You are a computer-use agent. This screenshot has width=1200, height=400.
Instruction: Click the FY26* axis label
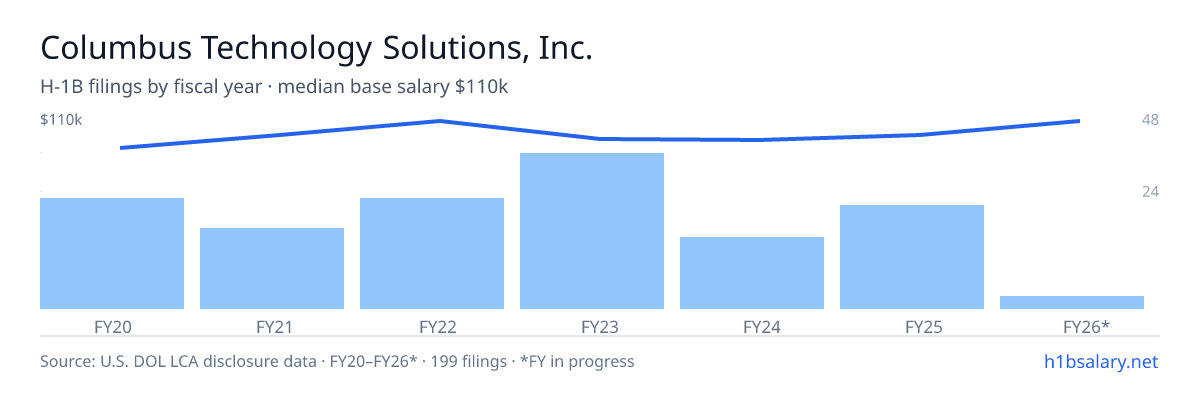pyautogui.click(x=1072, y=326)
